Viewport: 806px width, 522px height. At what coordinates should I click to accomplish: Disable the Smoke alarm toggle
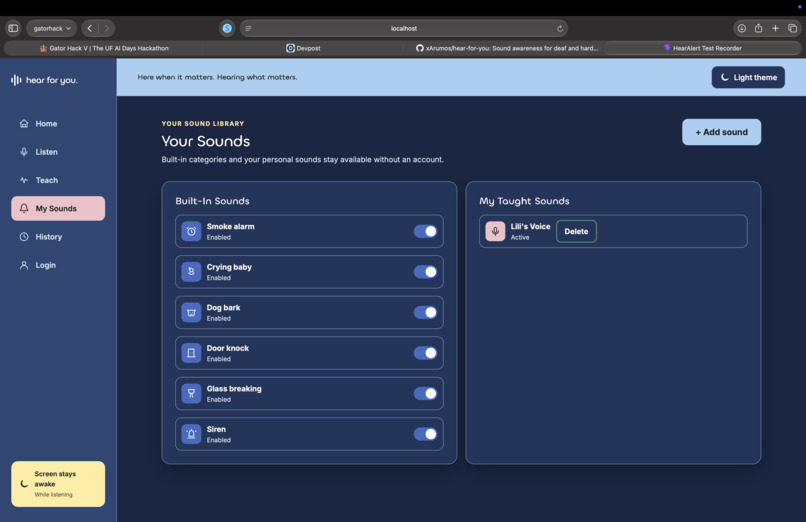426,231
